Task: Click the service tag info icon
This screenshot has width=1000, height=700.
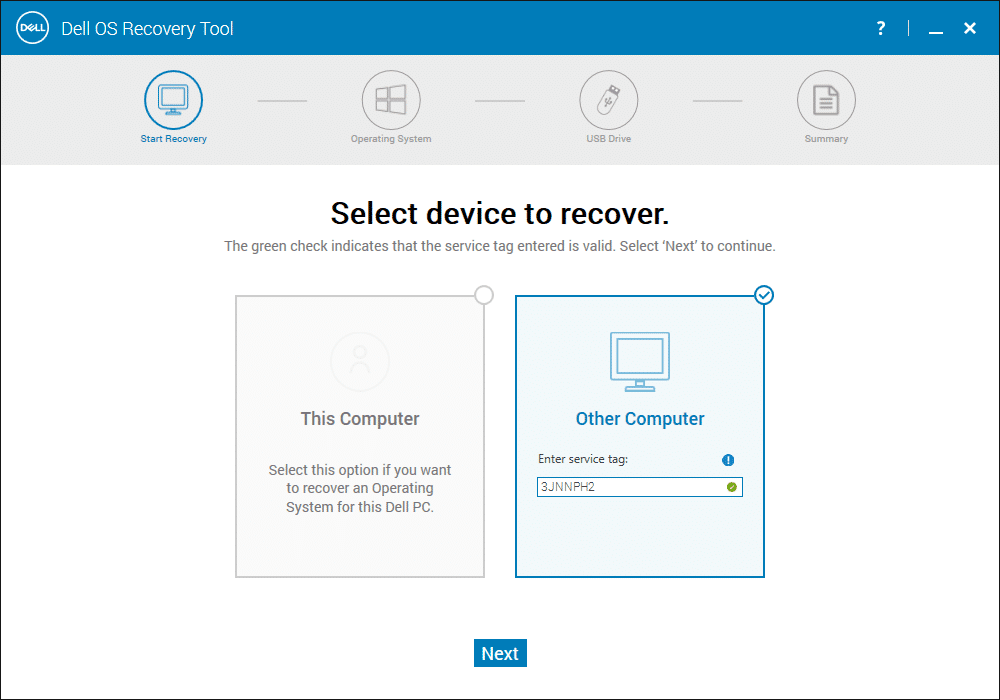Action: pyautogui.click(x=728, y=460)
